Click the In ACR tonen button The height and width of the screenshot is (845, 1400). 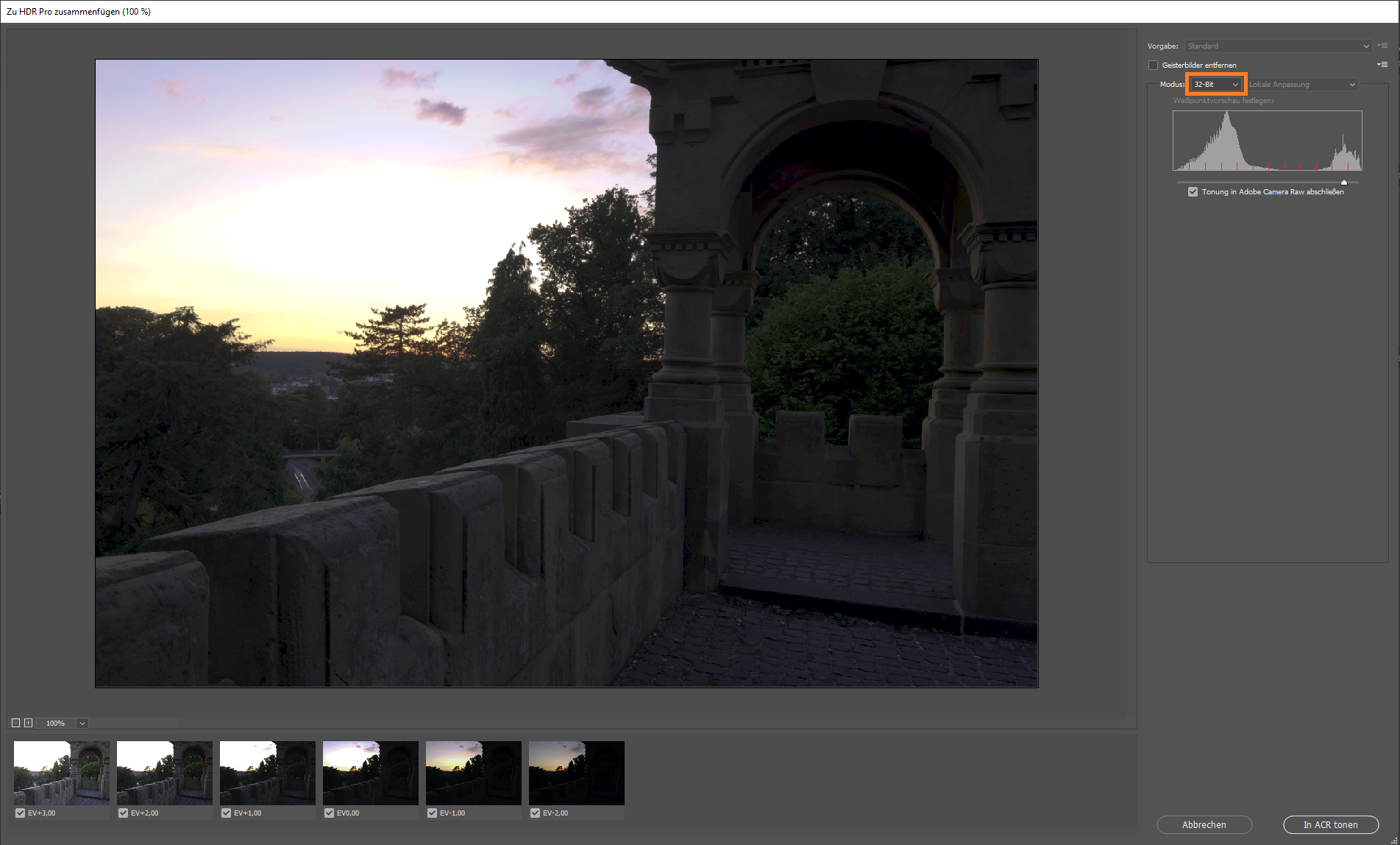pyautogui.click(x=1330, y=824)
